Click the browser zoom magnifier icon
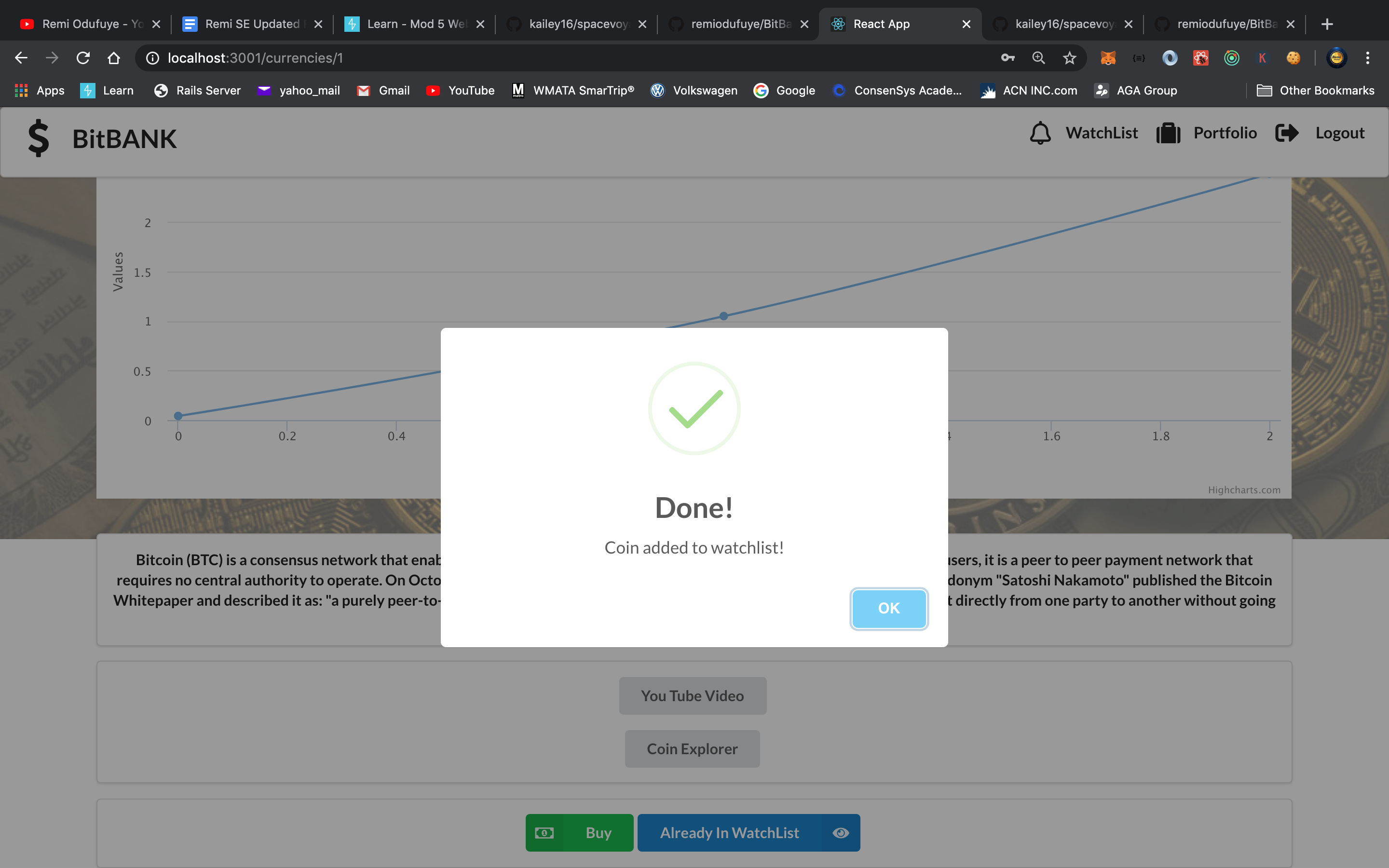Viewport: 1389px width, 868px height. coord(1038,58)
